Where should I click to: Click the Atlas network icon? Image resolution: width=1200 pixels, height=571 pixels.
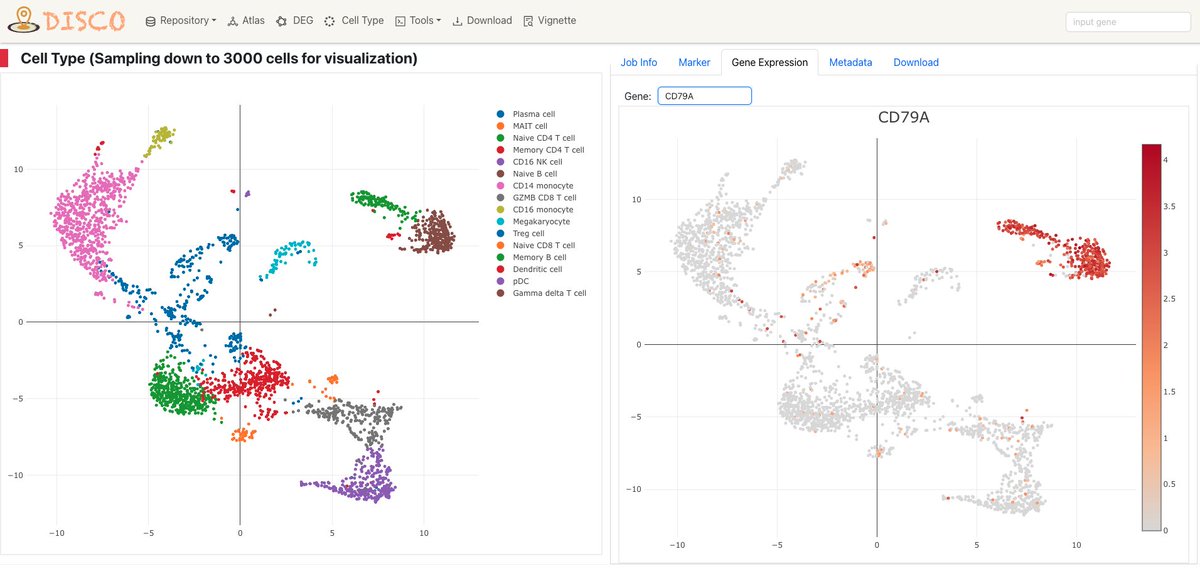(x=232, y=21)
